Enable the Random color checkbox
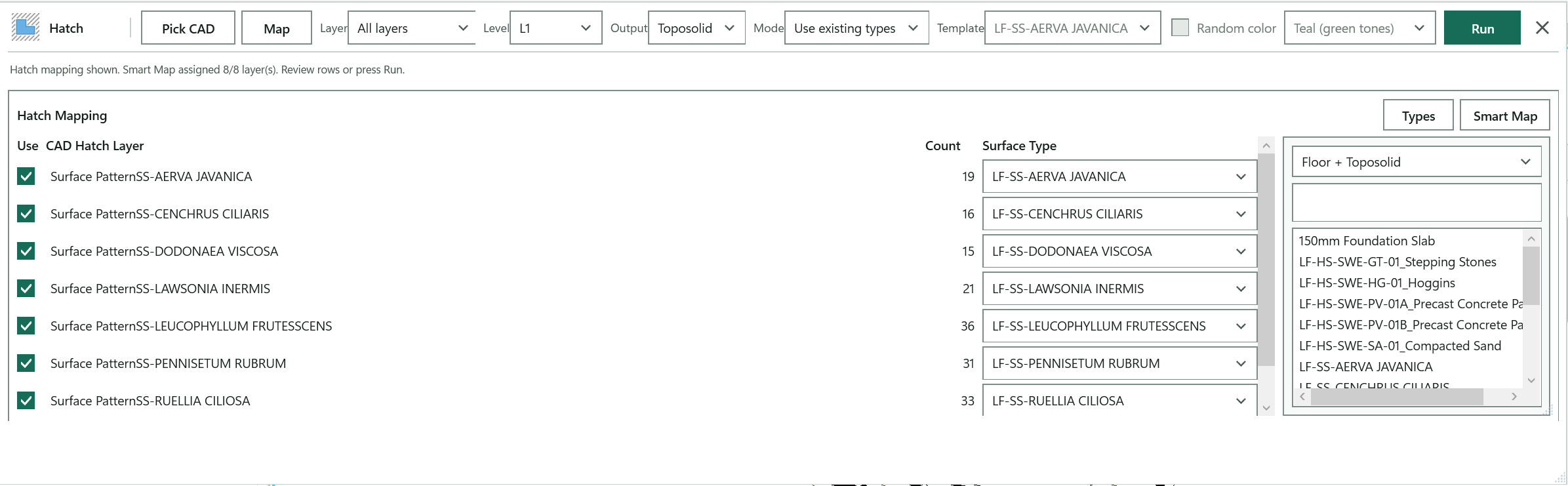1568x486 pixels. 1180,28
